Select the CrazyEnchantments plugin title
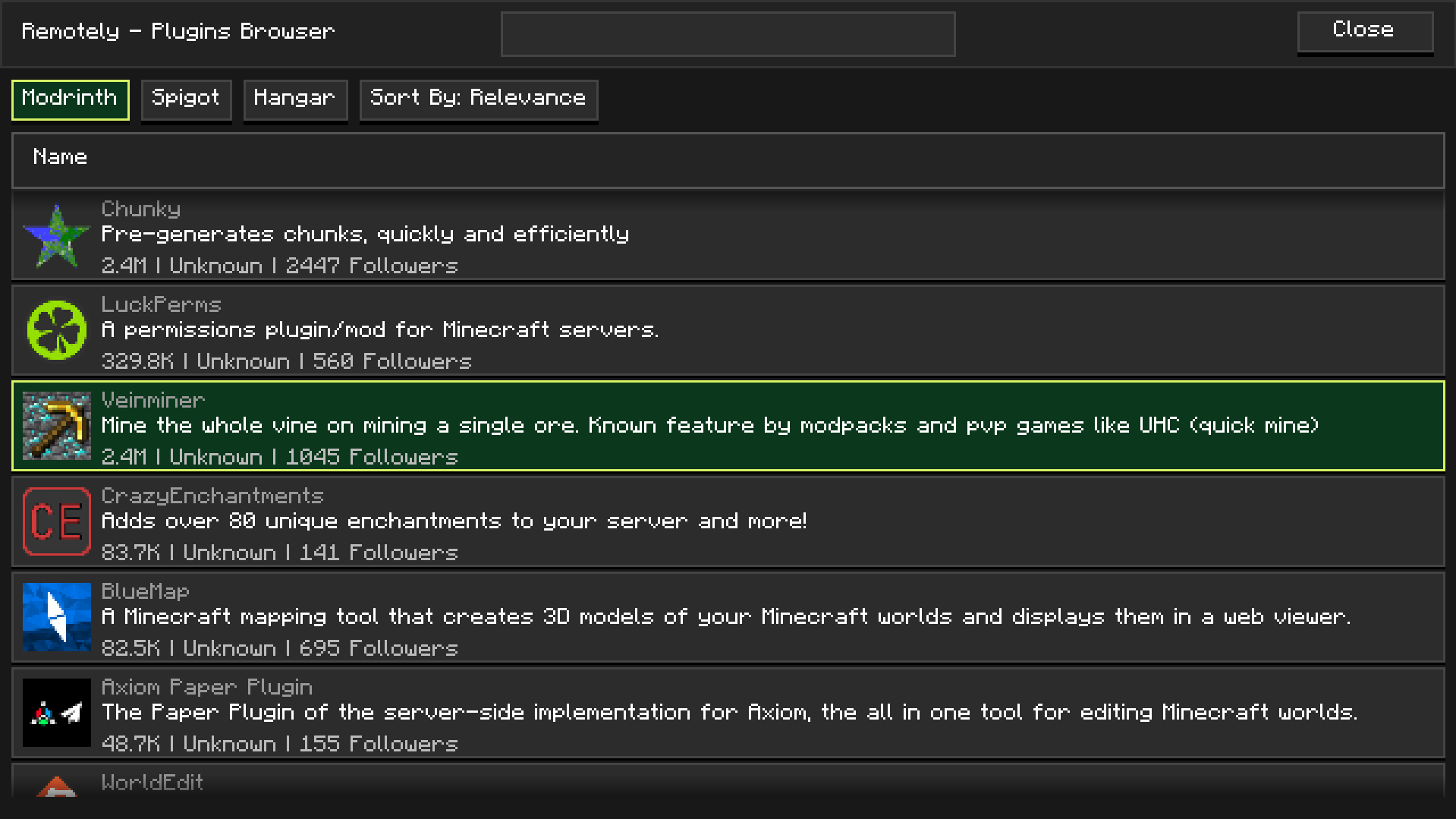1456x819 pixels. point(212,496)
